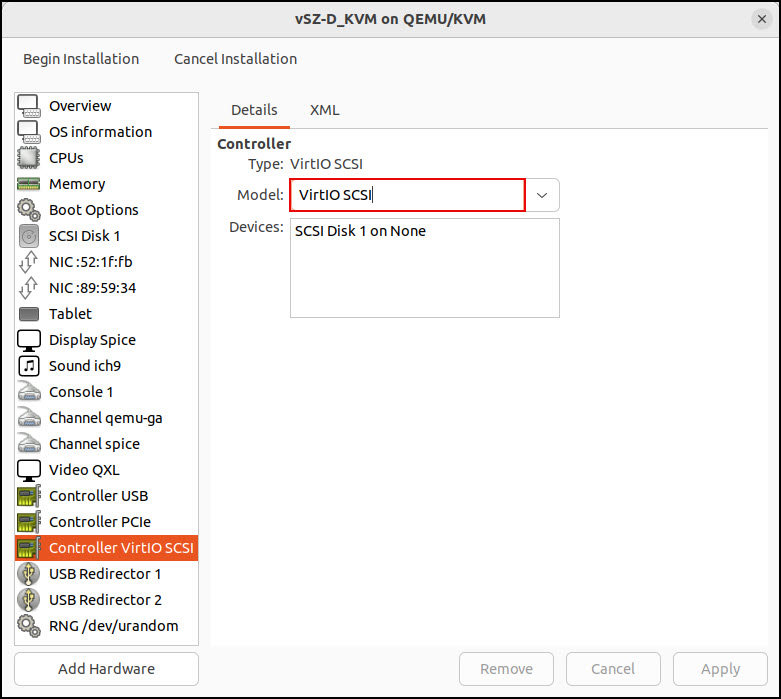
Task: Click the Remove button
Action: 506,669
